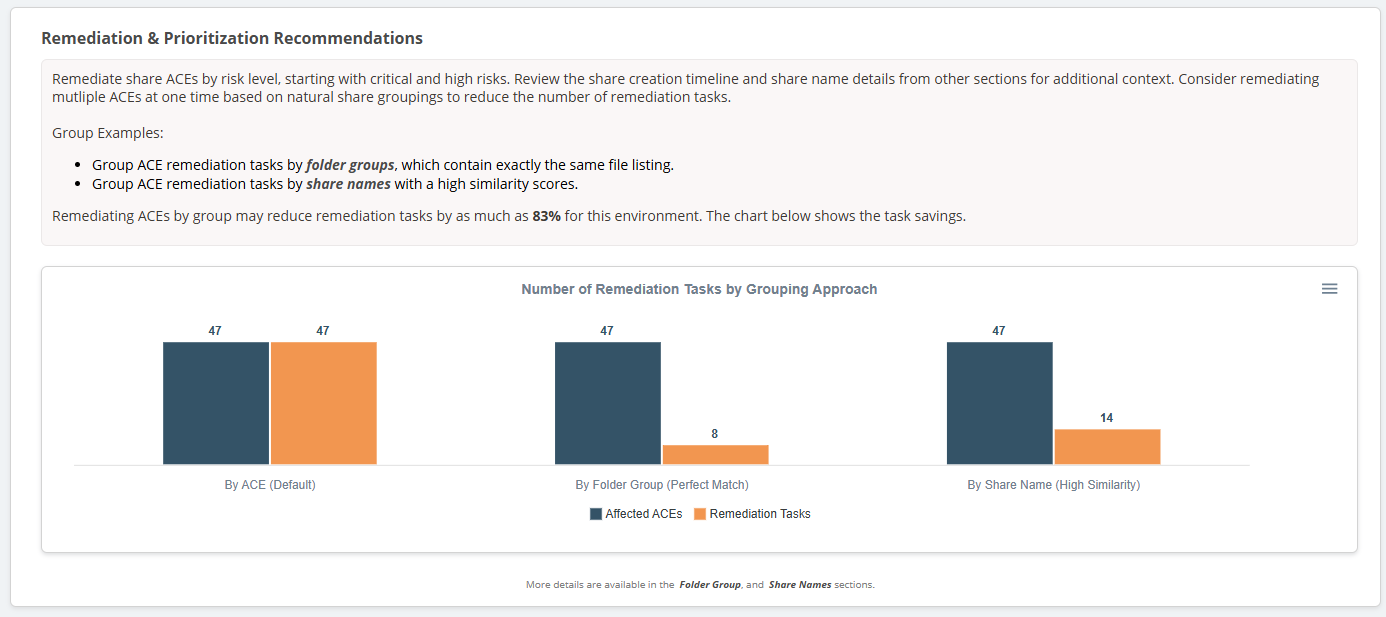
Task: Click the orange Remediation Tasks legend swatch
Action: click(x=700, y=514)
